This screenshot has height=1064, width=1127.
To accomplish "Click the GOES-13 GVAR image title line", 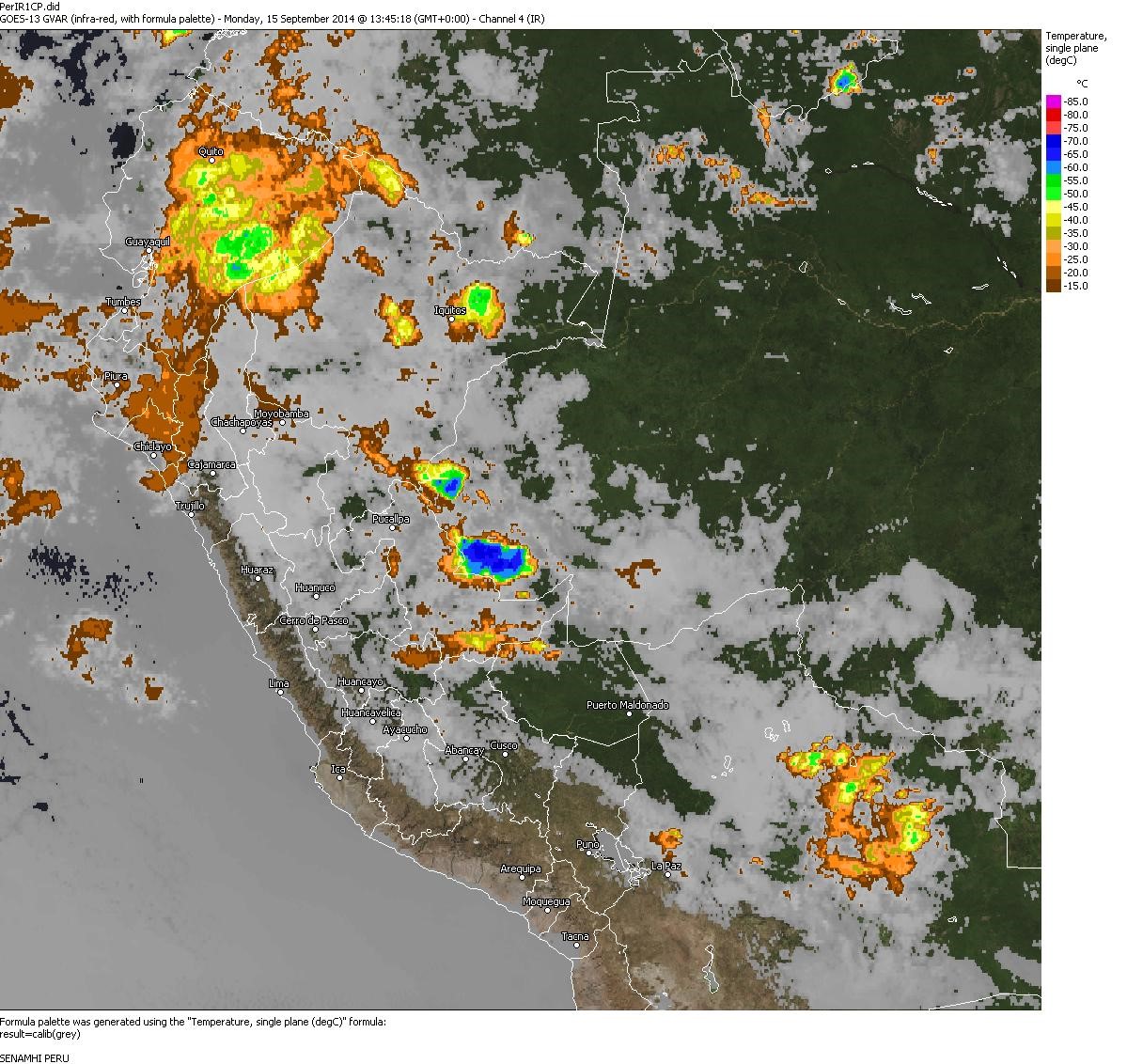I will click(x=272, y=19).
